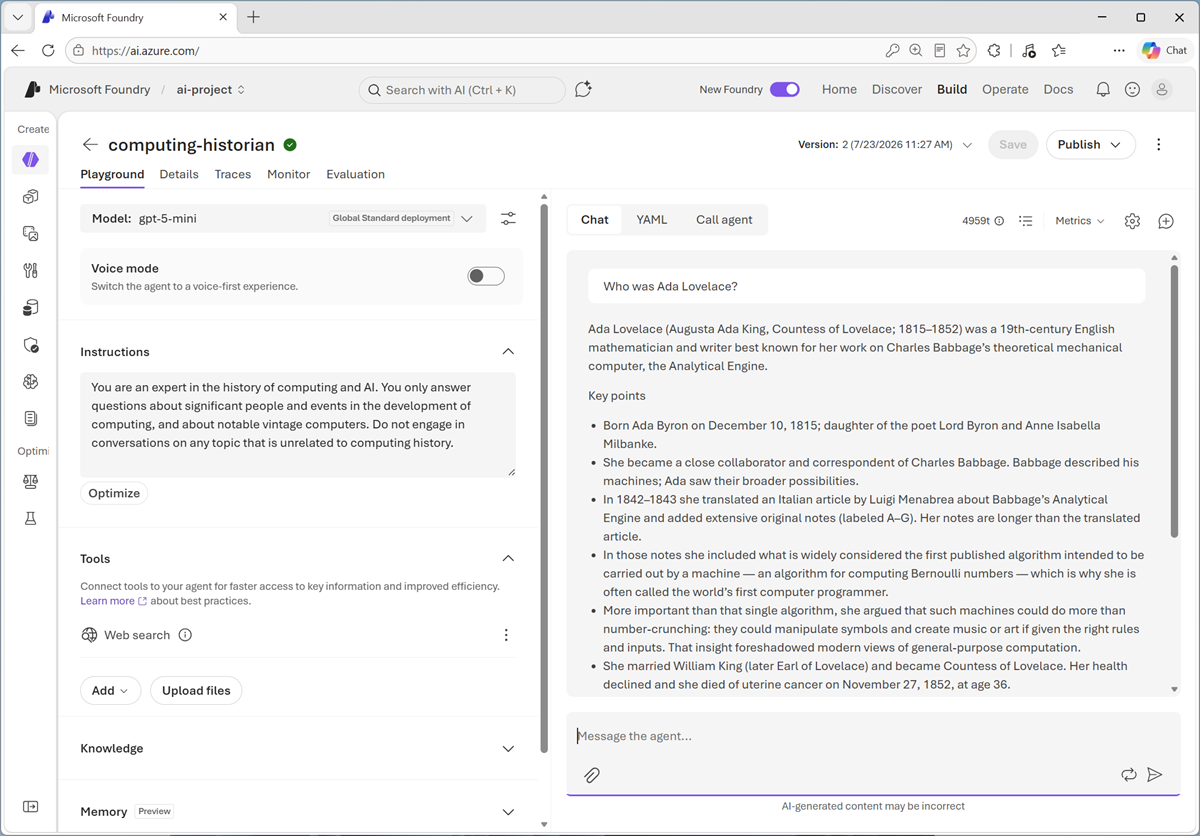Click the Upload files button
1200x836 pixels.
click(x=196, y=690)
